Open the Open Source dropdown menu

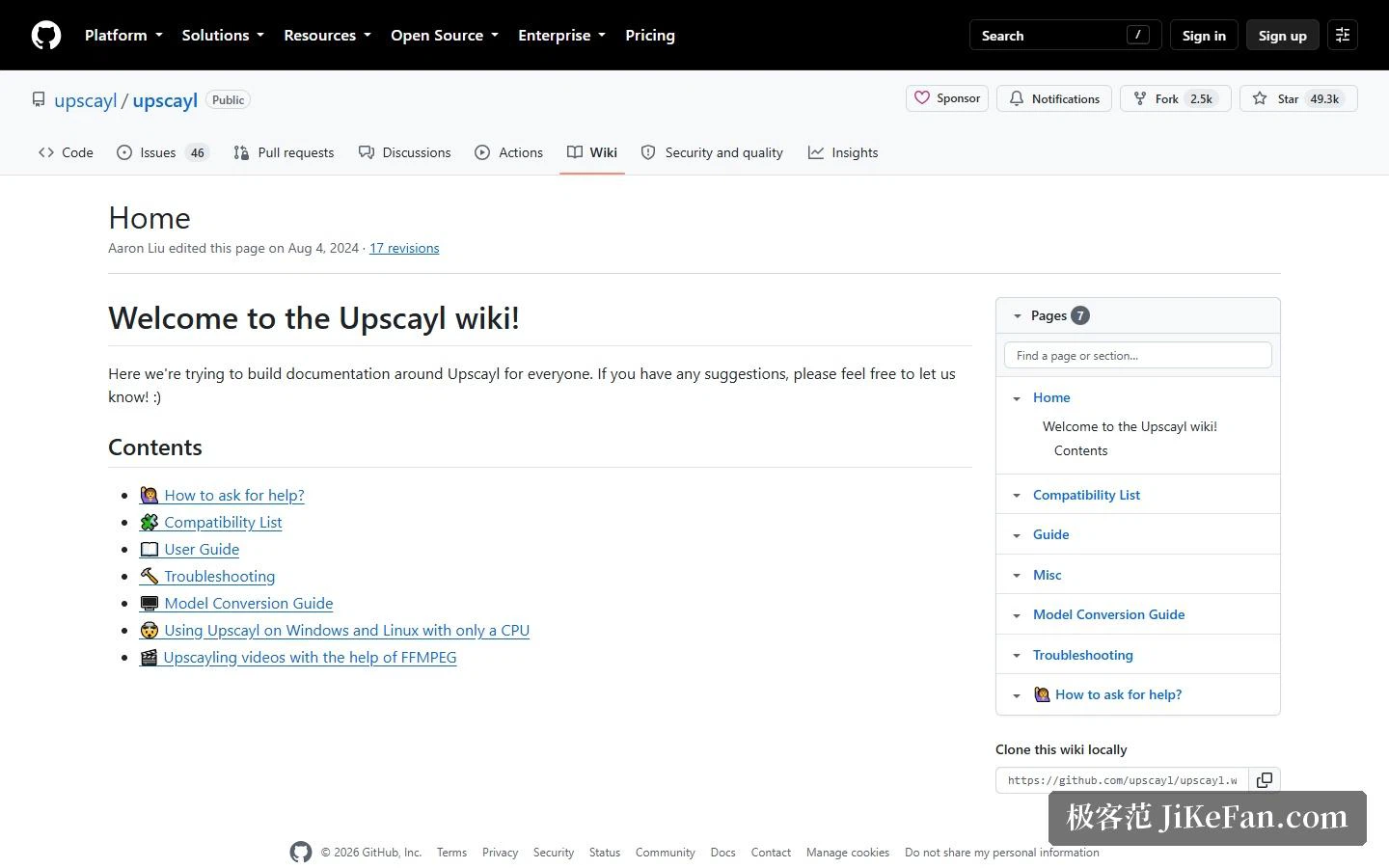445,36
